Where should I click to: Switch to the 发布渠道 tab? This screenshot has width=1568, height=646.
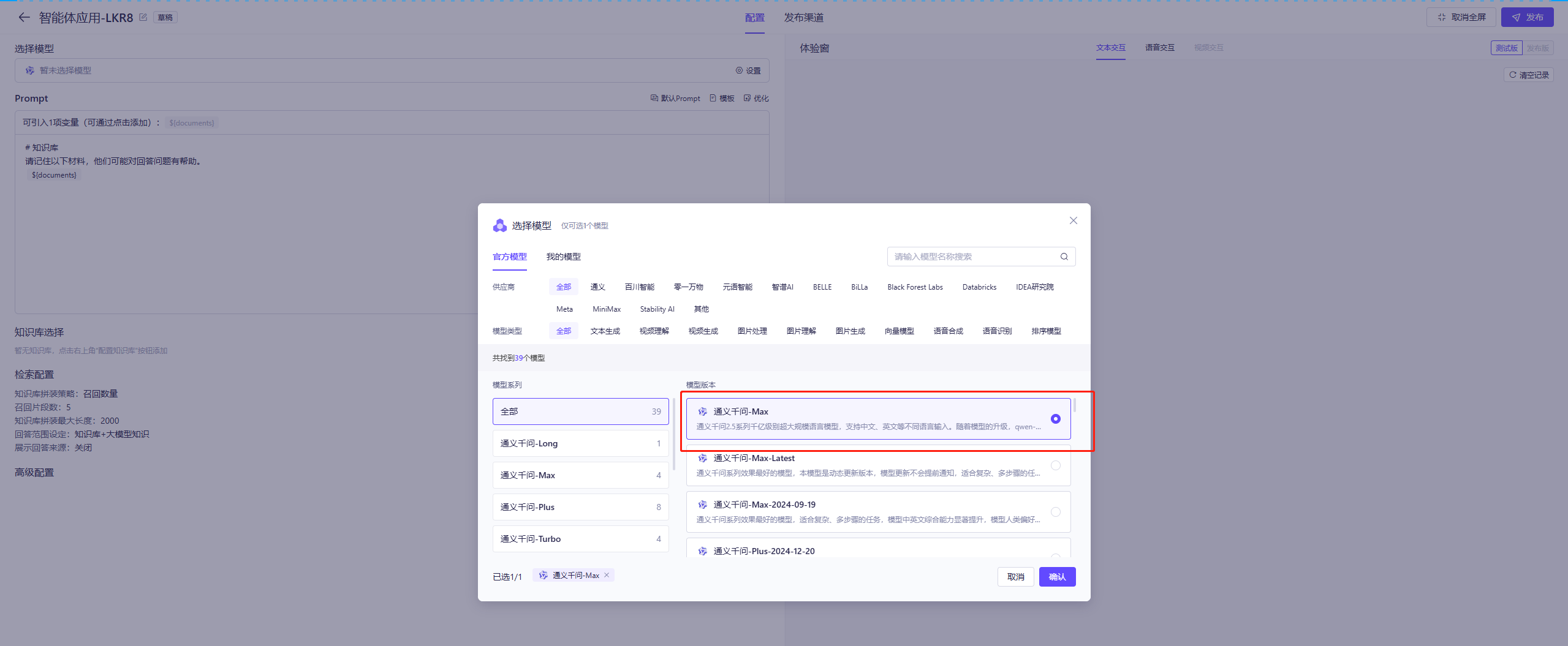[804, 18]
